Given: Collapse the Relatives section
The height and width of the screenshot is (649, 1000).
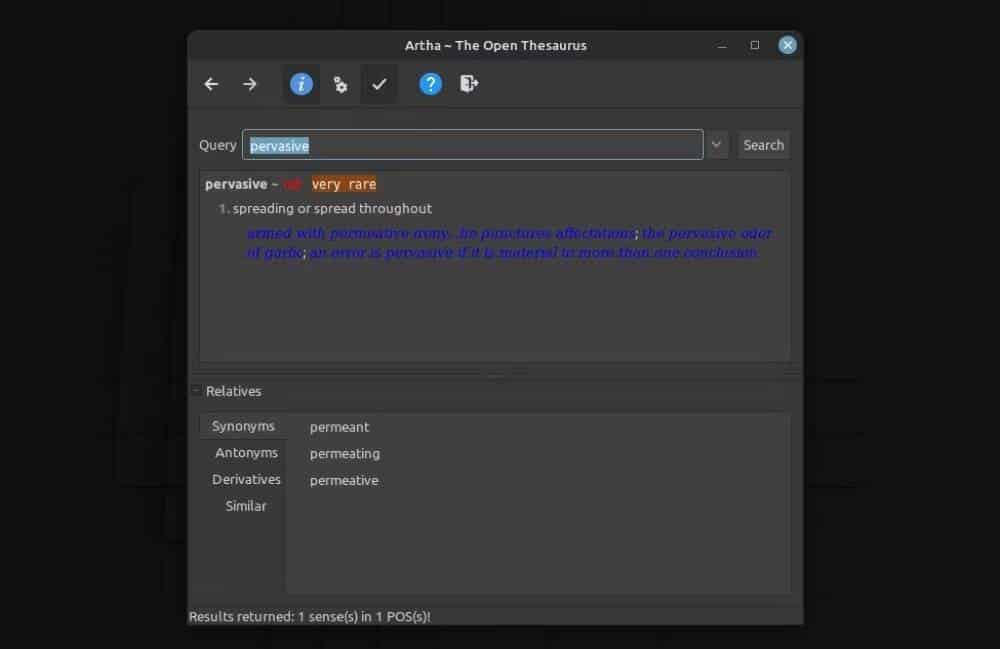Looking at the screenshot, I should 196,391.
